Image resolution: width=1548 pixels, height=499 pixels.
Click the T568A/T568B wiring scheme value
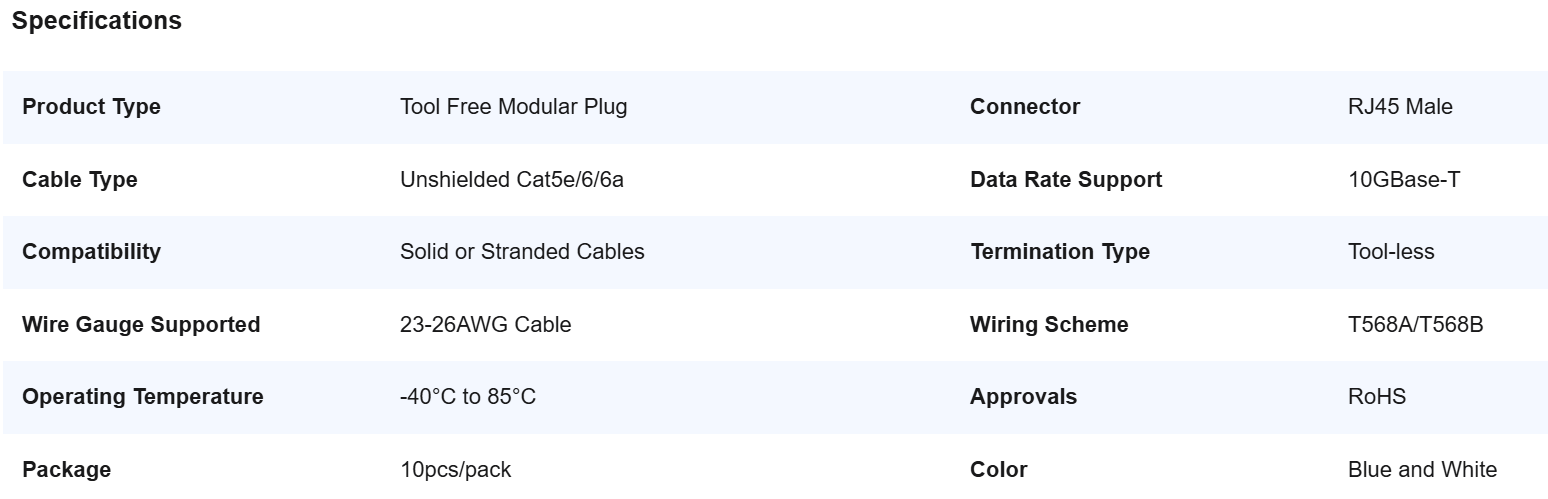pyautogui.click(x=1415, y=325)
